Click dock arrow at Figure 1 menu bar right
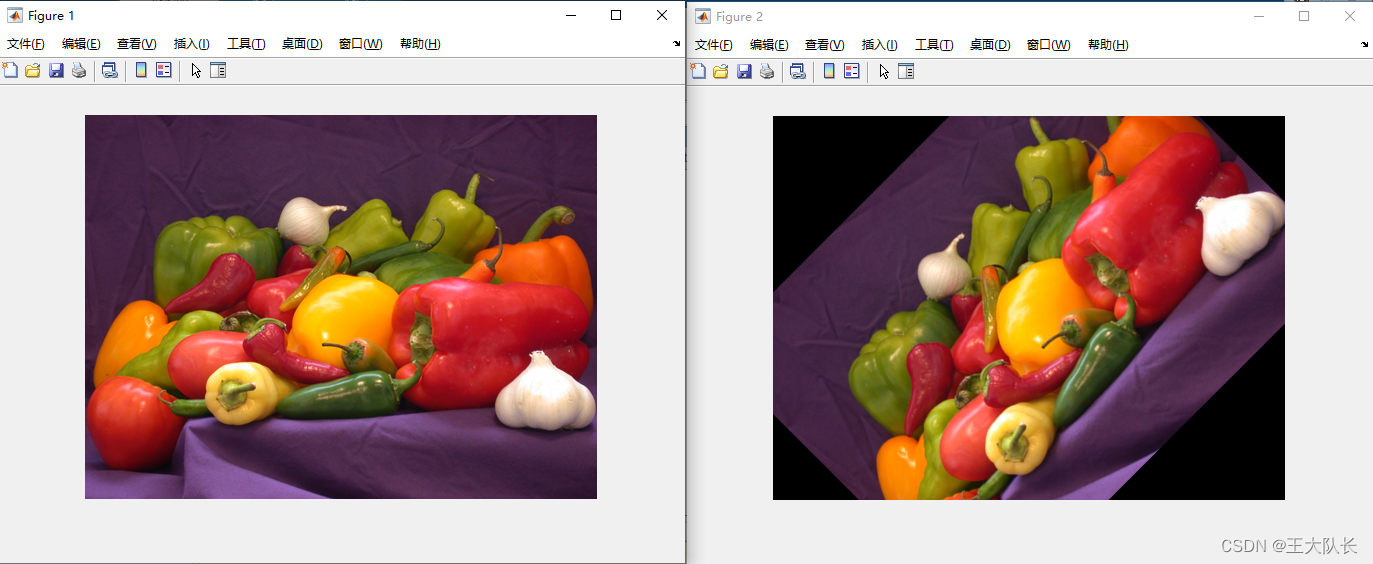 pos(676,44)
